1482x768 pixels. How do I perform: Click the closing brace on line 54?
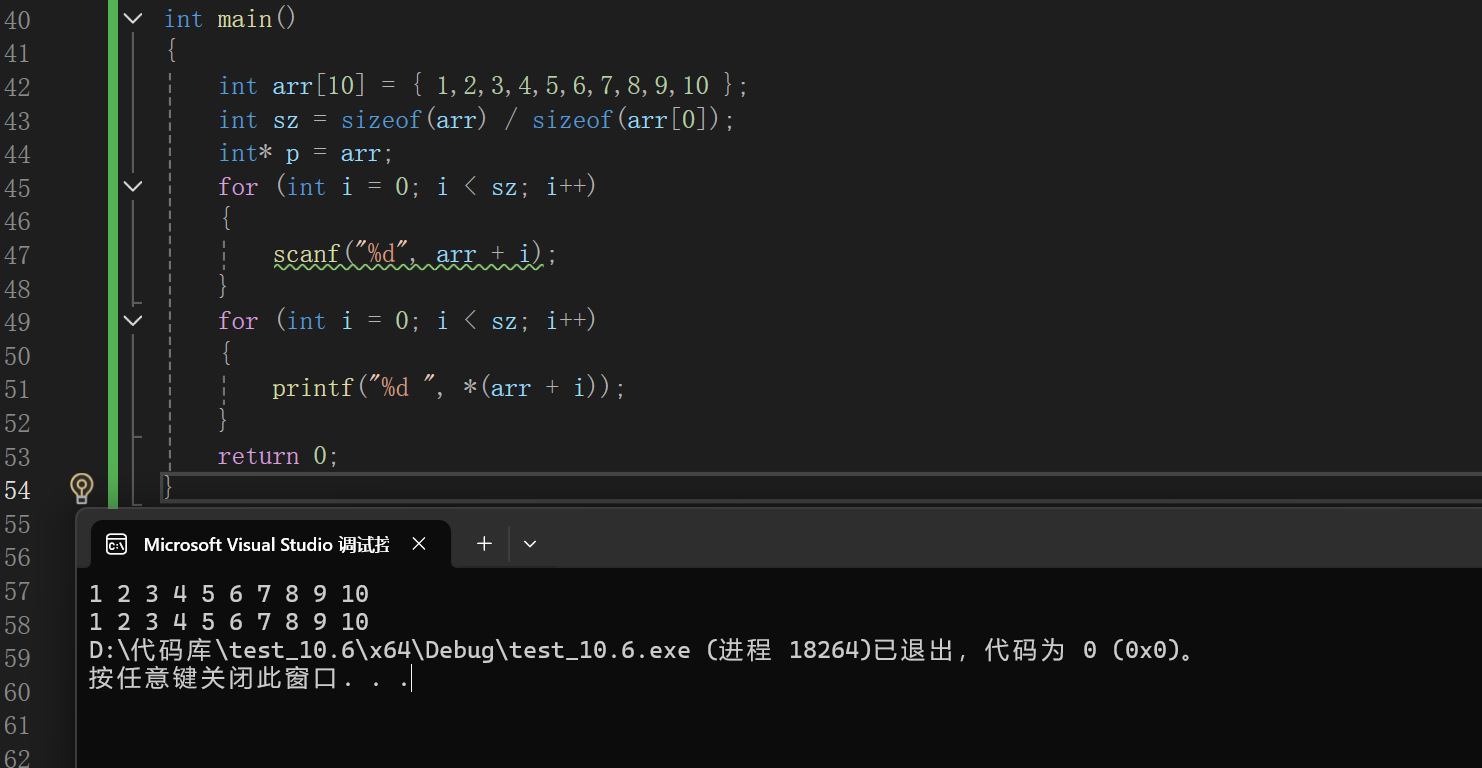click(x=168, y=488)
